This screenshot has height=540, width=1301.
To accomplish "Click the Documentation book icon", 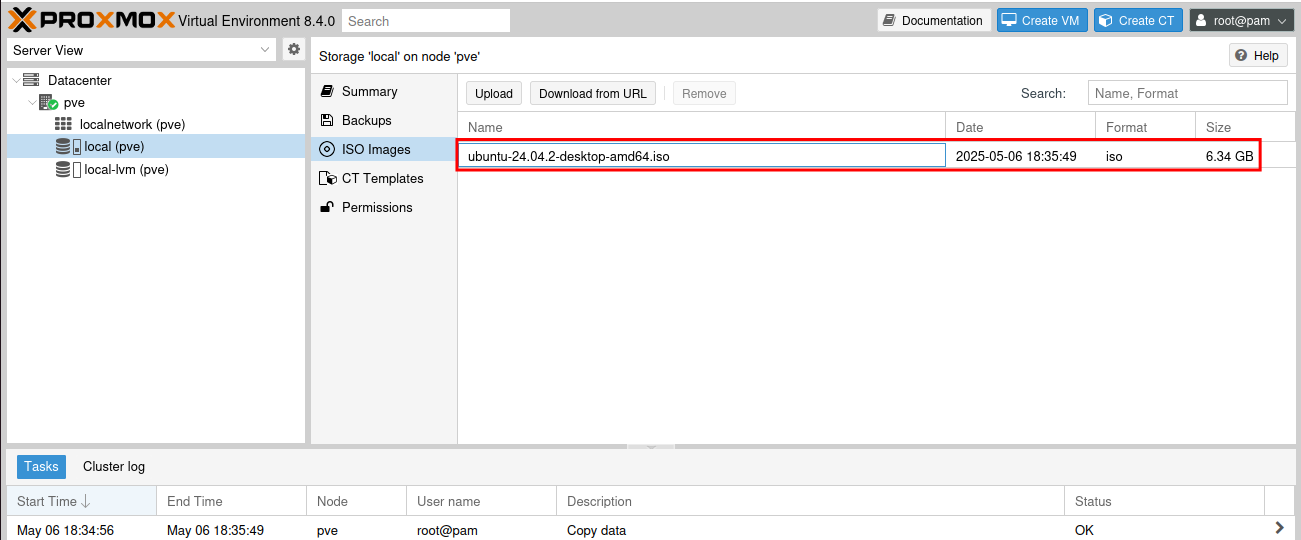I will (x=889, y=20).
